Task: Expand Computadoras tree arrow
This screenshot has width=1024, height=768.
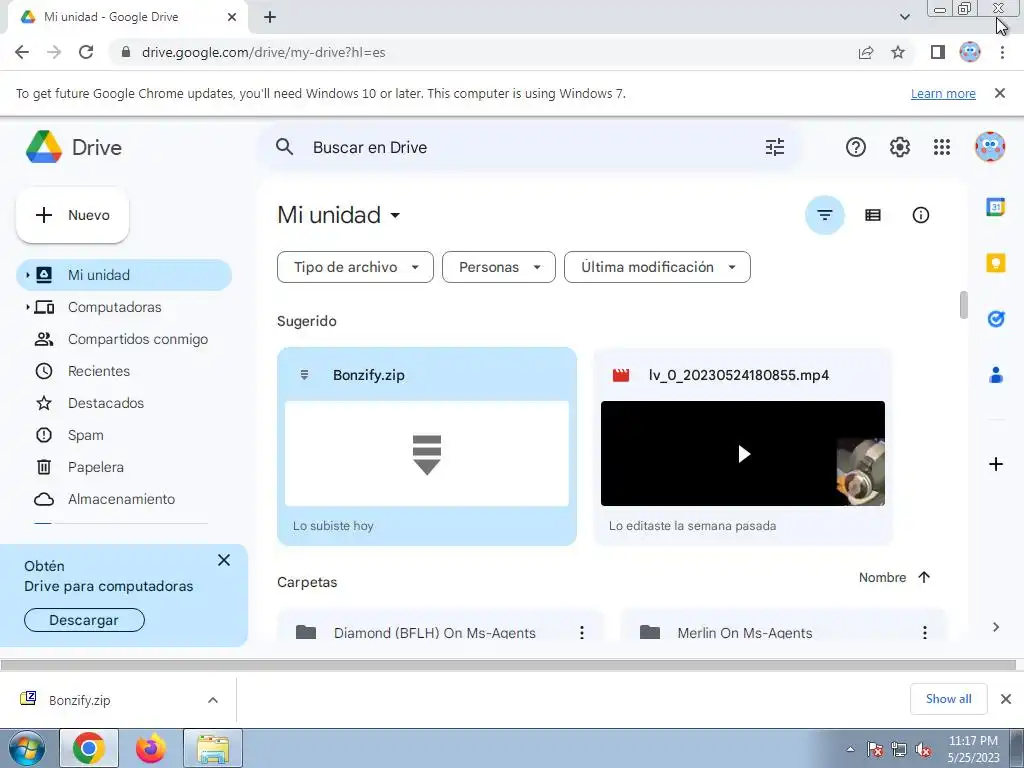Action: 27,307
